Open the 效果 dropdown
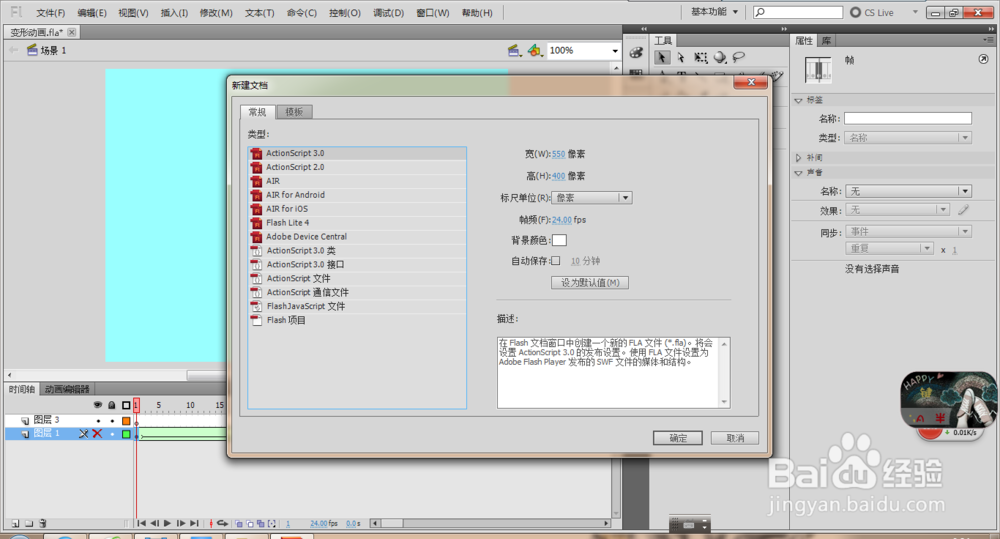Screen dimensions: 1000x539 (897, 210)
